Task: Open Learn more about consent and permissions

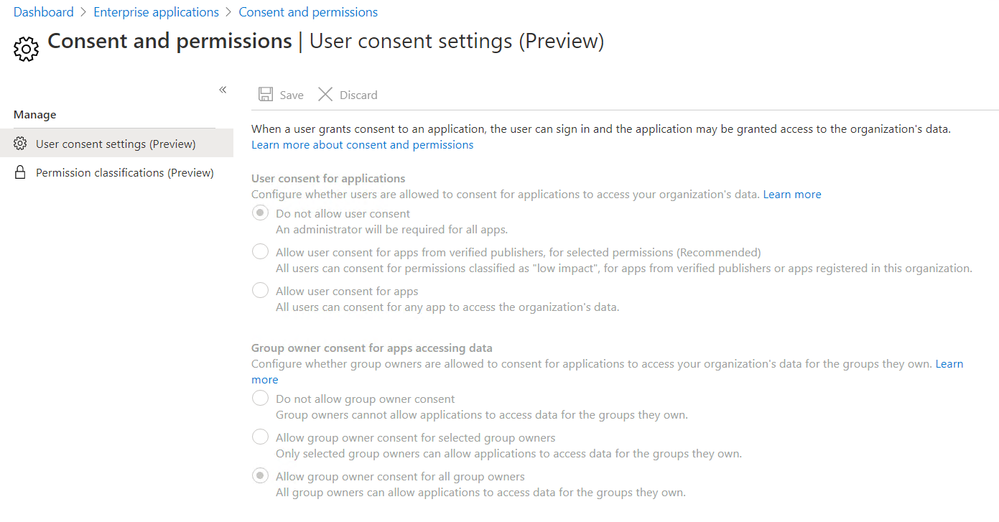Action: point(362,145)
